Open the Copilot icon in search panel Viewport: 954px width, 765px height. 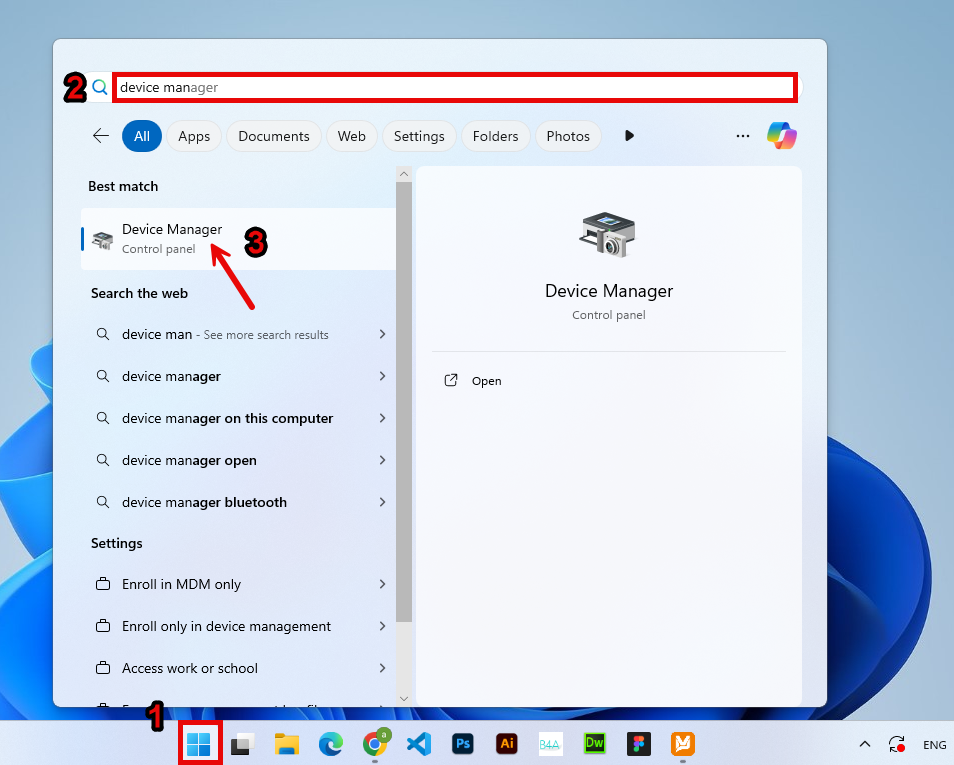[782, 136]
